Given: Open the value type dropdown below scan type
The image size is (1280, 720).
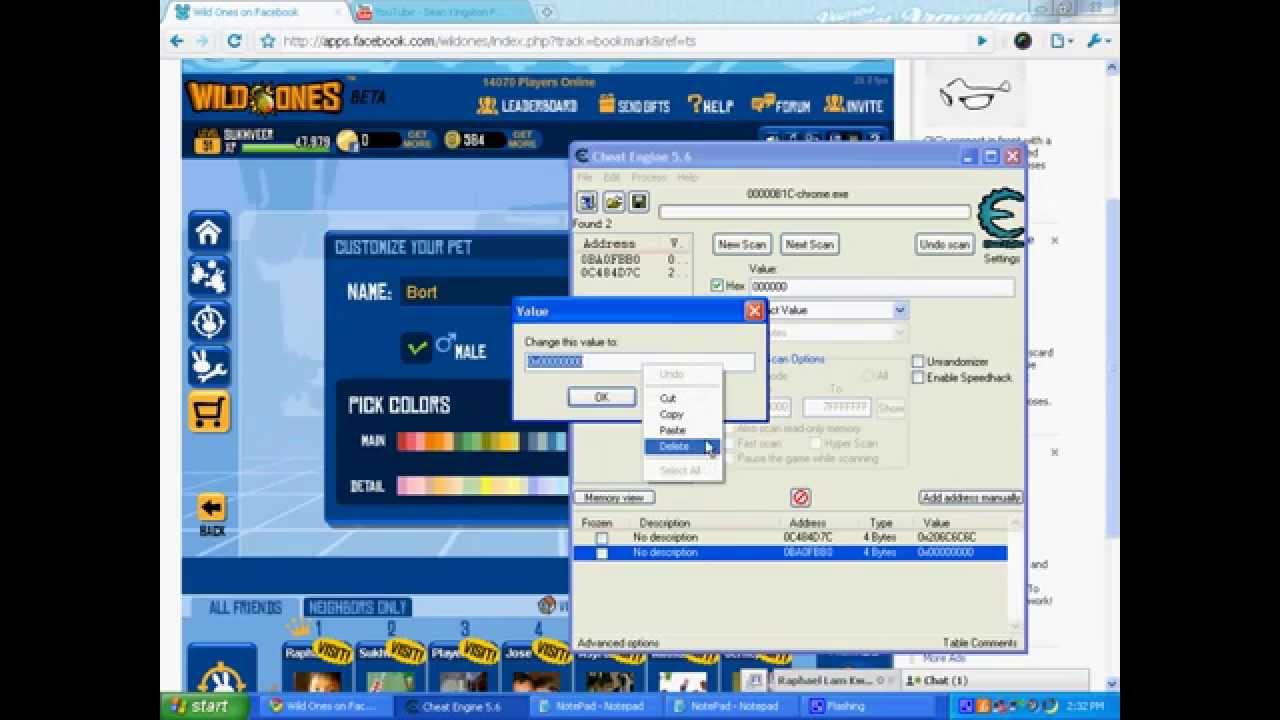Looking at the screenshot, I should [899, 333].
